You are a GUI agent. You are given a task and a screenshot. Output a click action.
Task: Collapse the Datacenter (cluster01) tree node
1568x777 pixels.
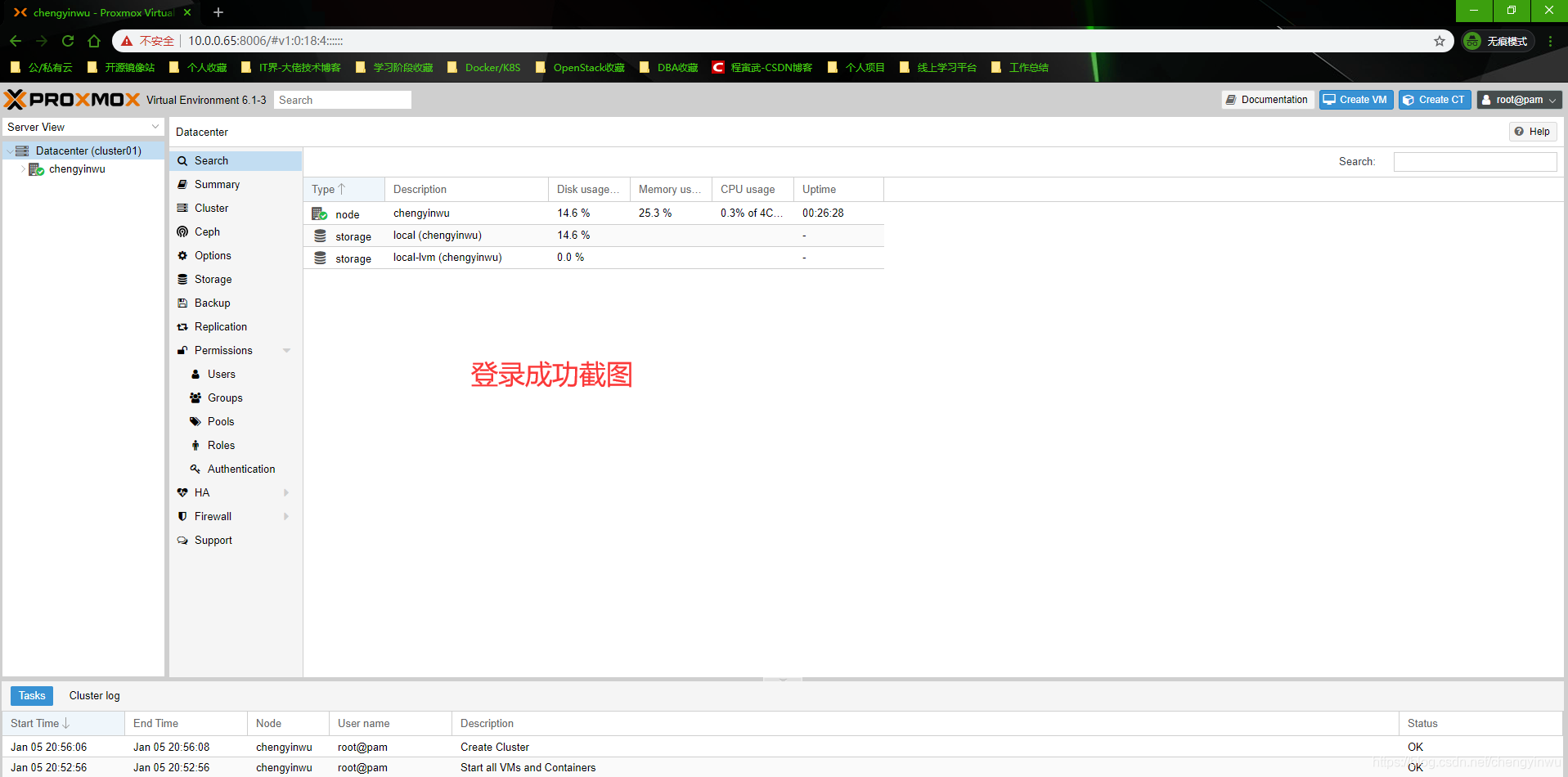click(10, 151)
